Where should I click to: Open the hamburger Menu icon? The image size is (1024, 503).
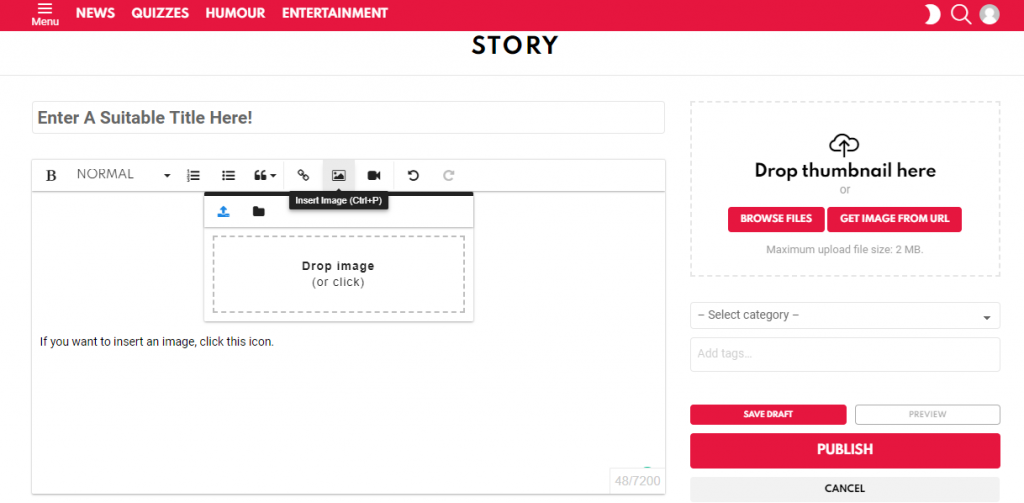click(44, 14)
